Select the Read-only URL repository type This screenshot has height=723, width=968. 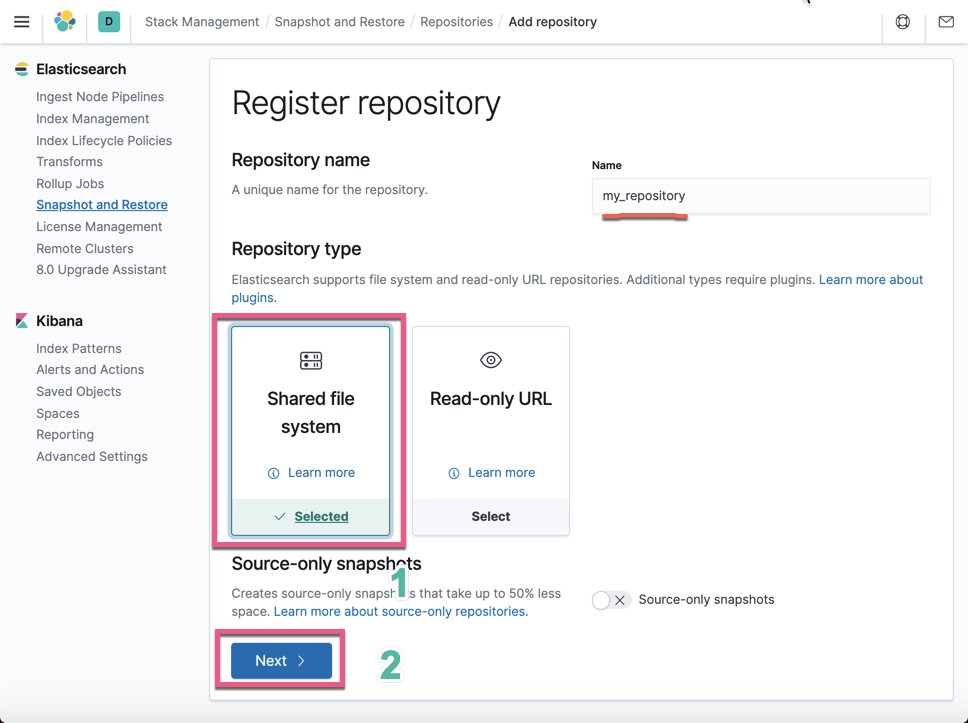click(x=490, y=515)
